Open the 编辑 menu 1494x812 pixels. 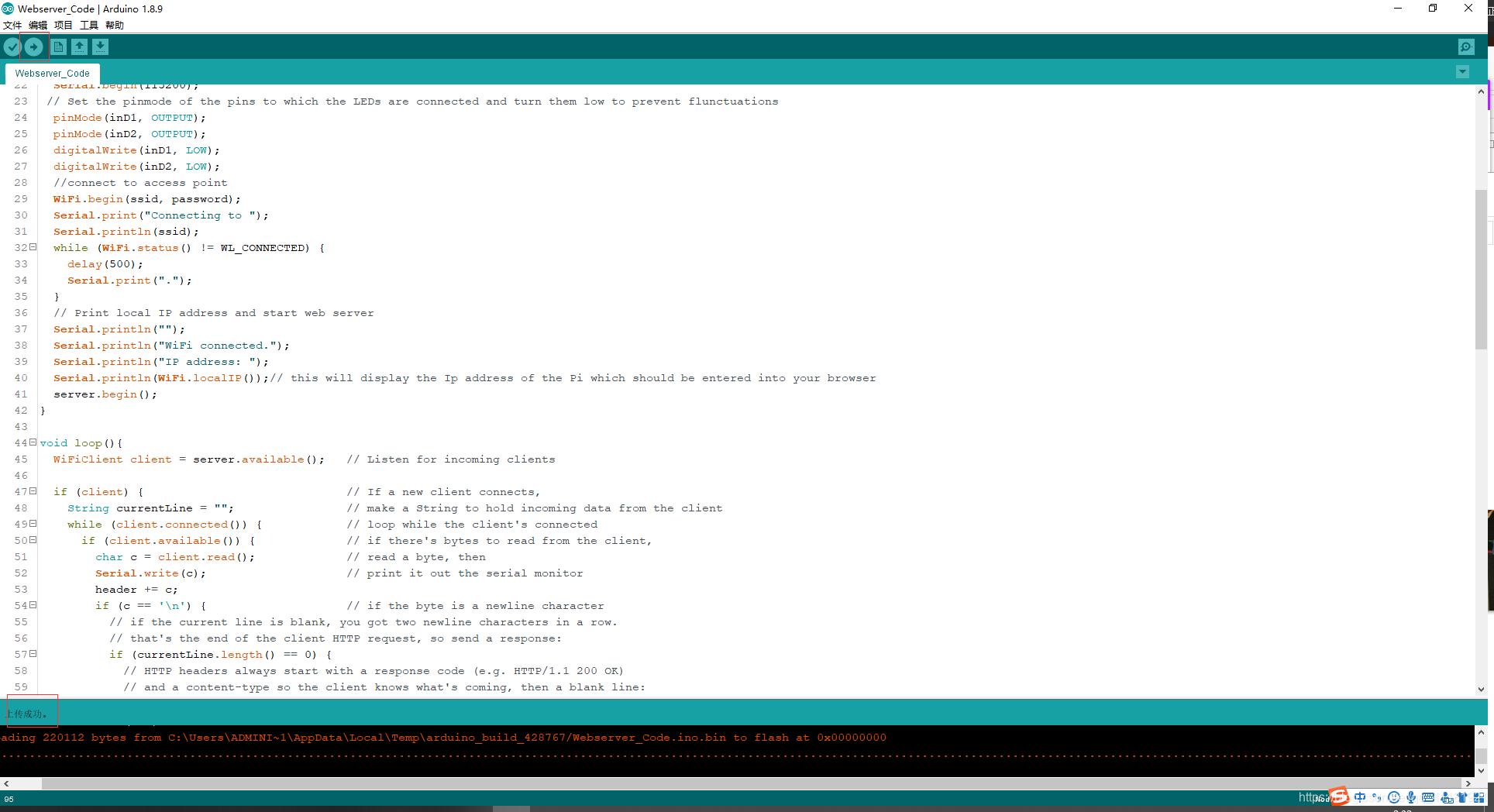(38, 26)
